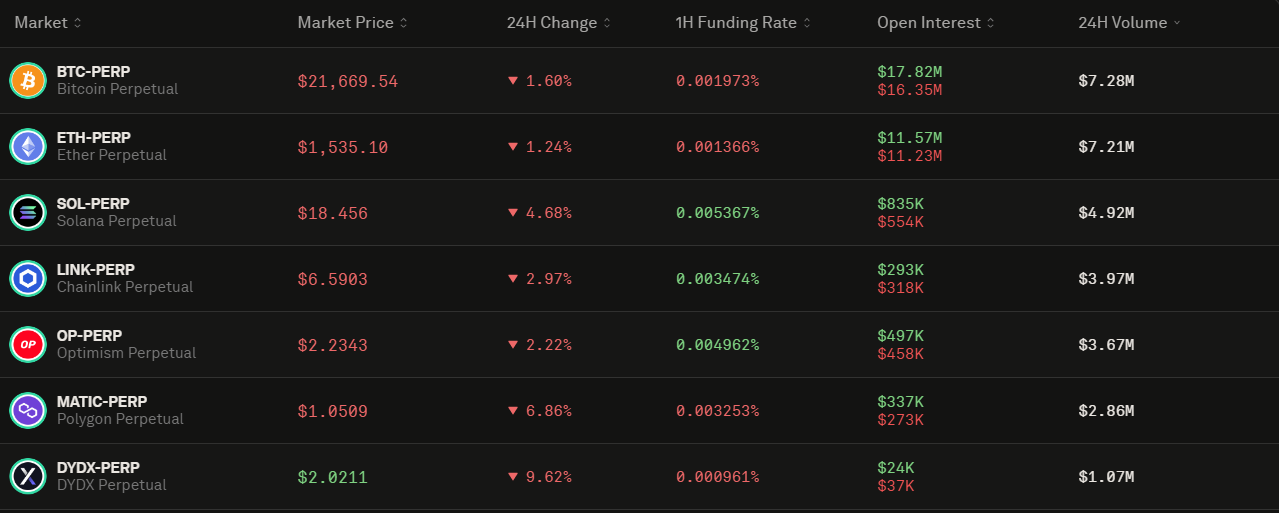Open the BTC-PERP market link

click(94, 71)
